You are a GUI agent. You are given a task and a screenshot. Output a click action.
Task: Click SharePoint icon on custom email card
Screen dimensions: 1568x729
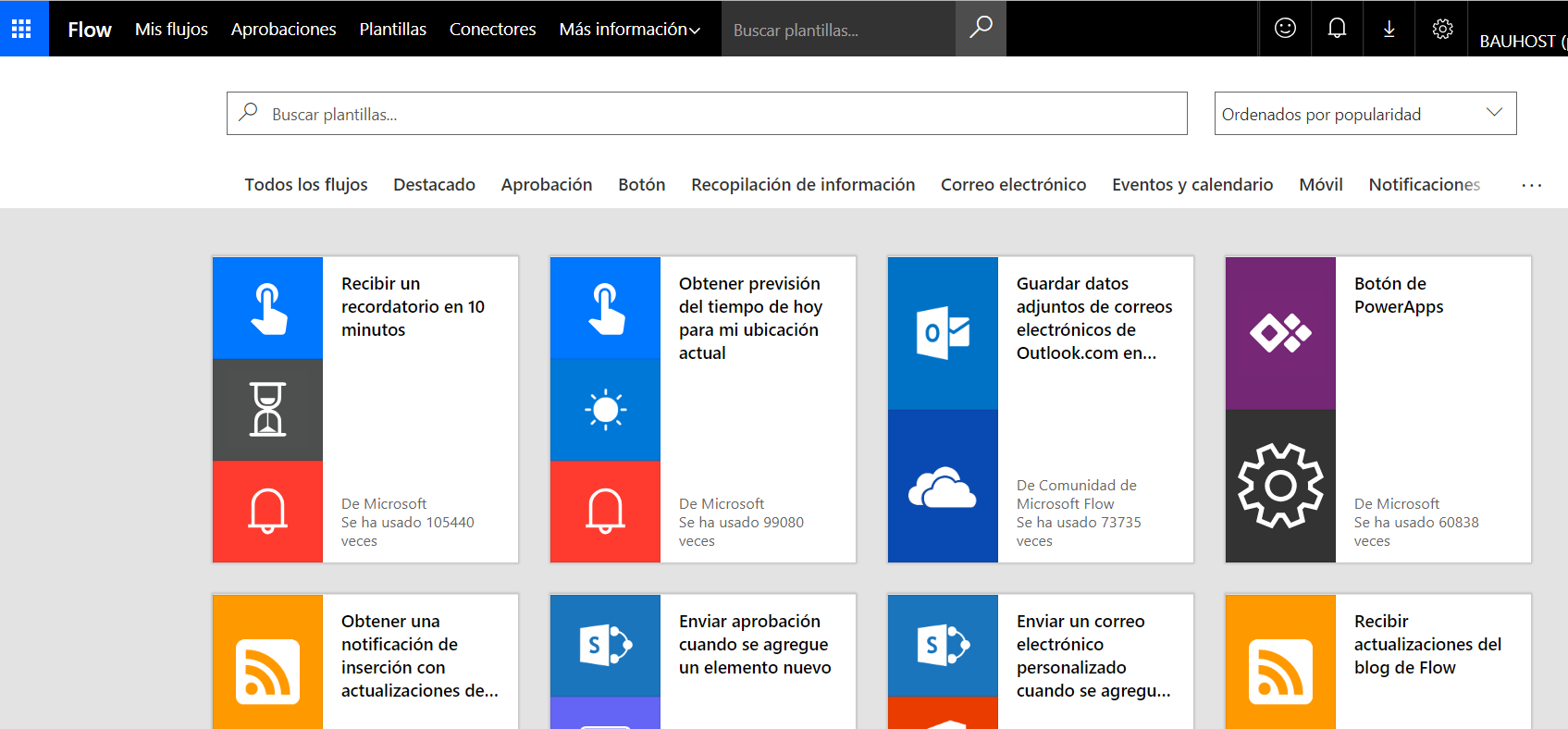(x=944, y=646)
